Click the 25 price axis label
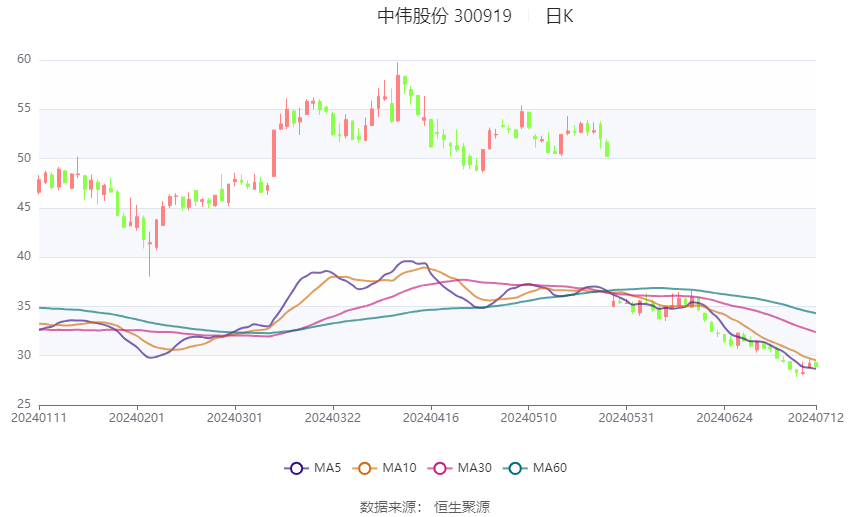The width and height of the screenshot is (850, 517). coord(24,404)
